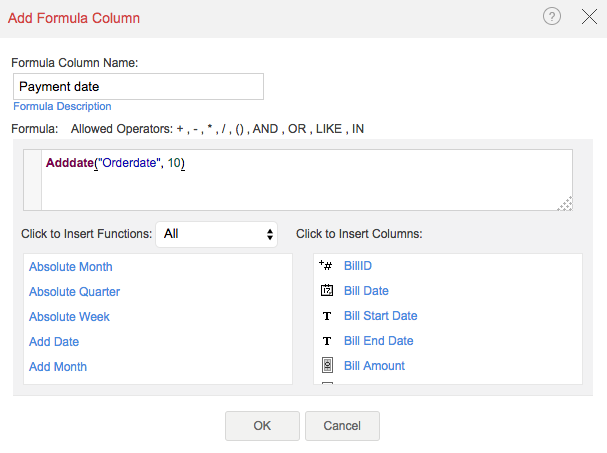The width and height of the screenshot is (607, 453).
Task: Close the Add Formula Column dialog
Action: pyautogui.click(x=589, y=17)
